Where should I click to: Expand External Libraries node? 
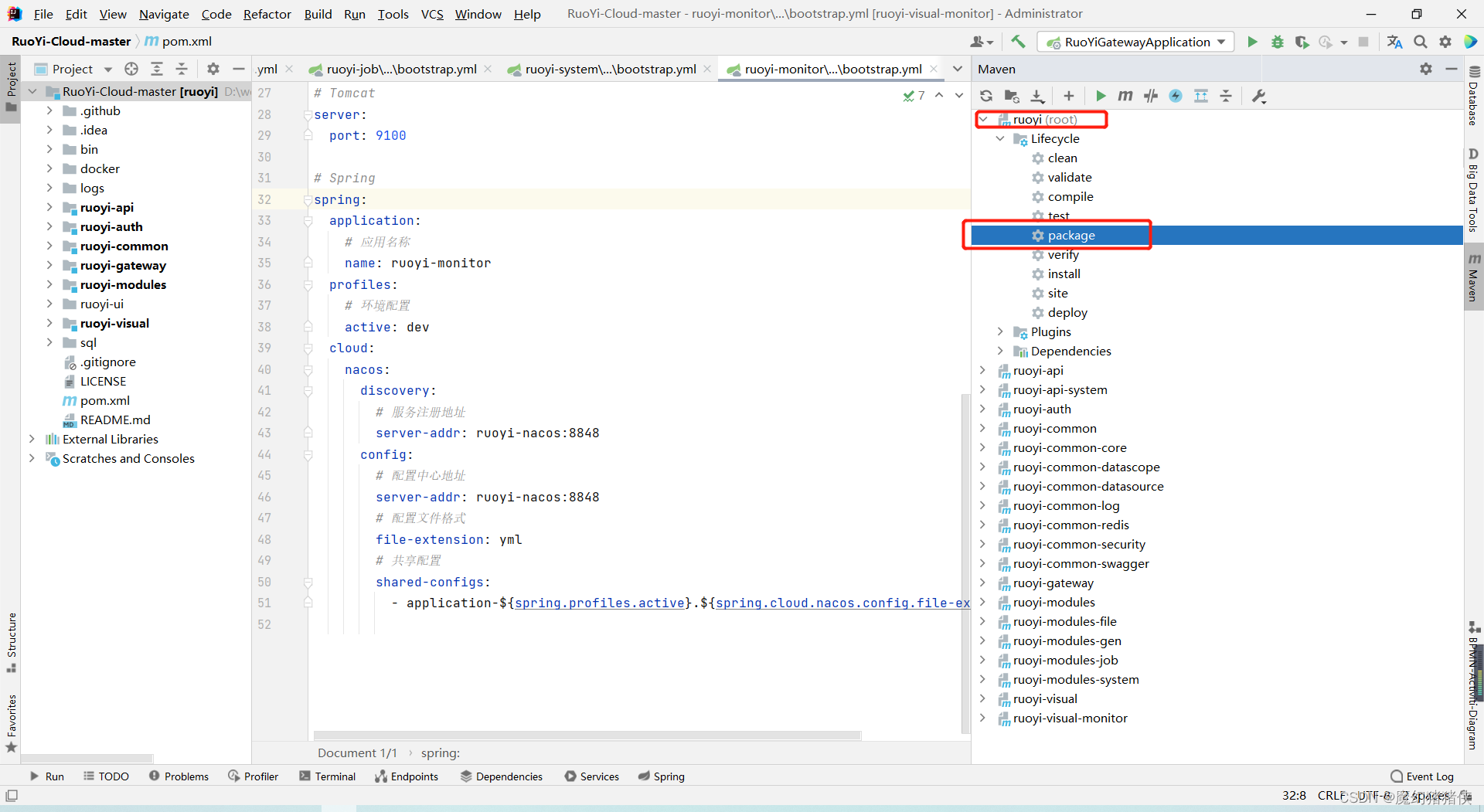32,439
